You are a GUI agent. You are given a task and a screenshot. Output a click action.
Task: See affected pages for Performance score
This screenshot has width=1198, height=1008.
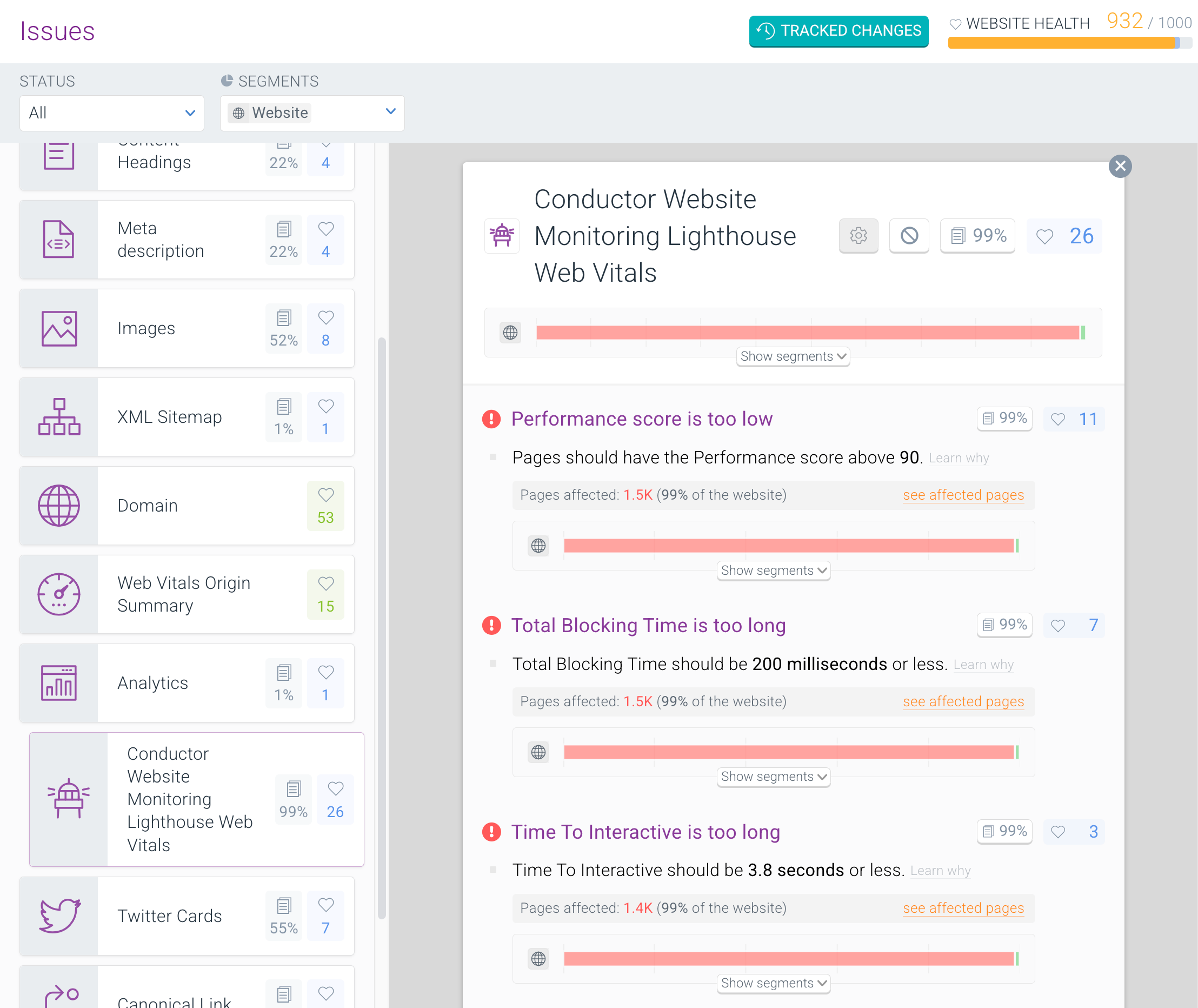tap(963, 495)
